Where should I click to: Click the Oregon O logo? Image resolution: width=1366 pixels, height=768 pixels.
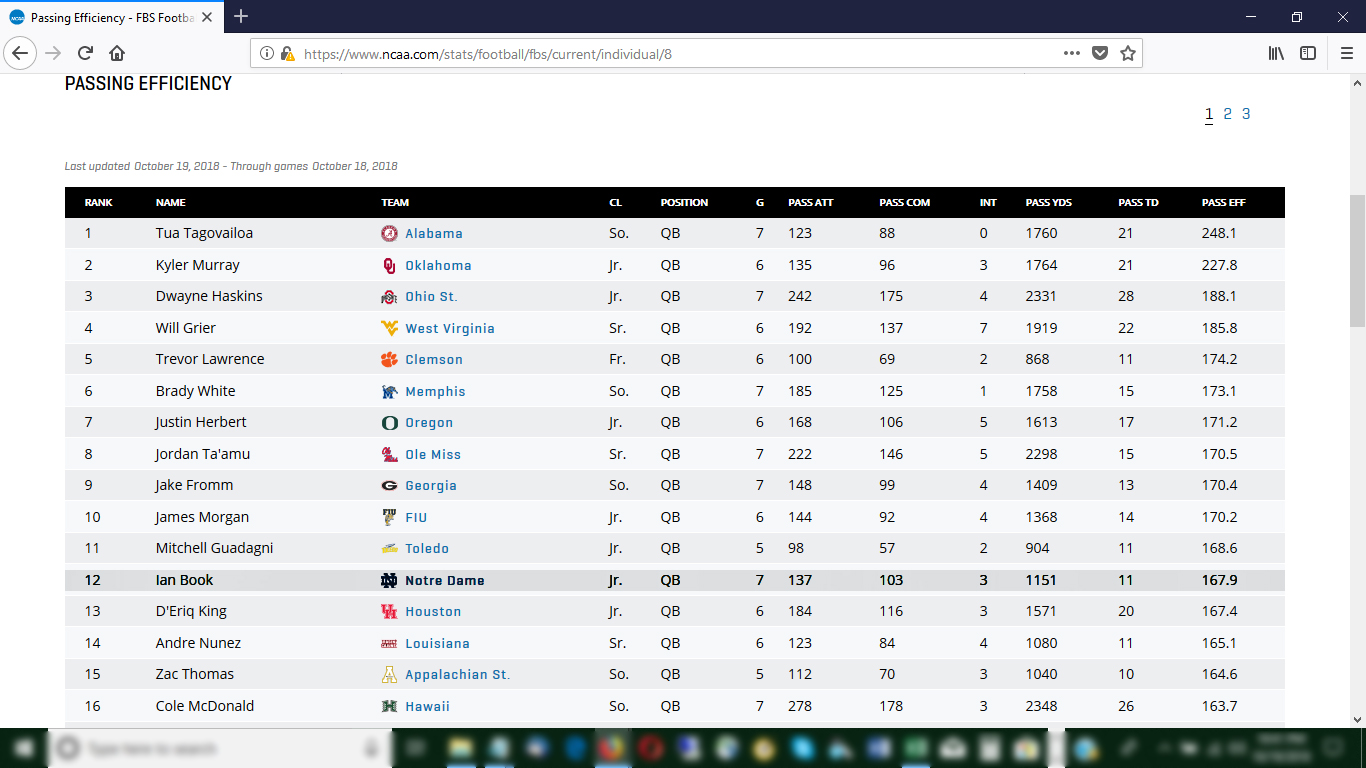click(389, 423)
